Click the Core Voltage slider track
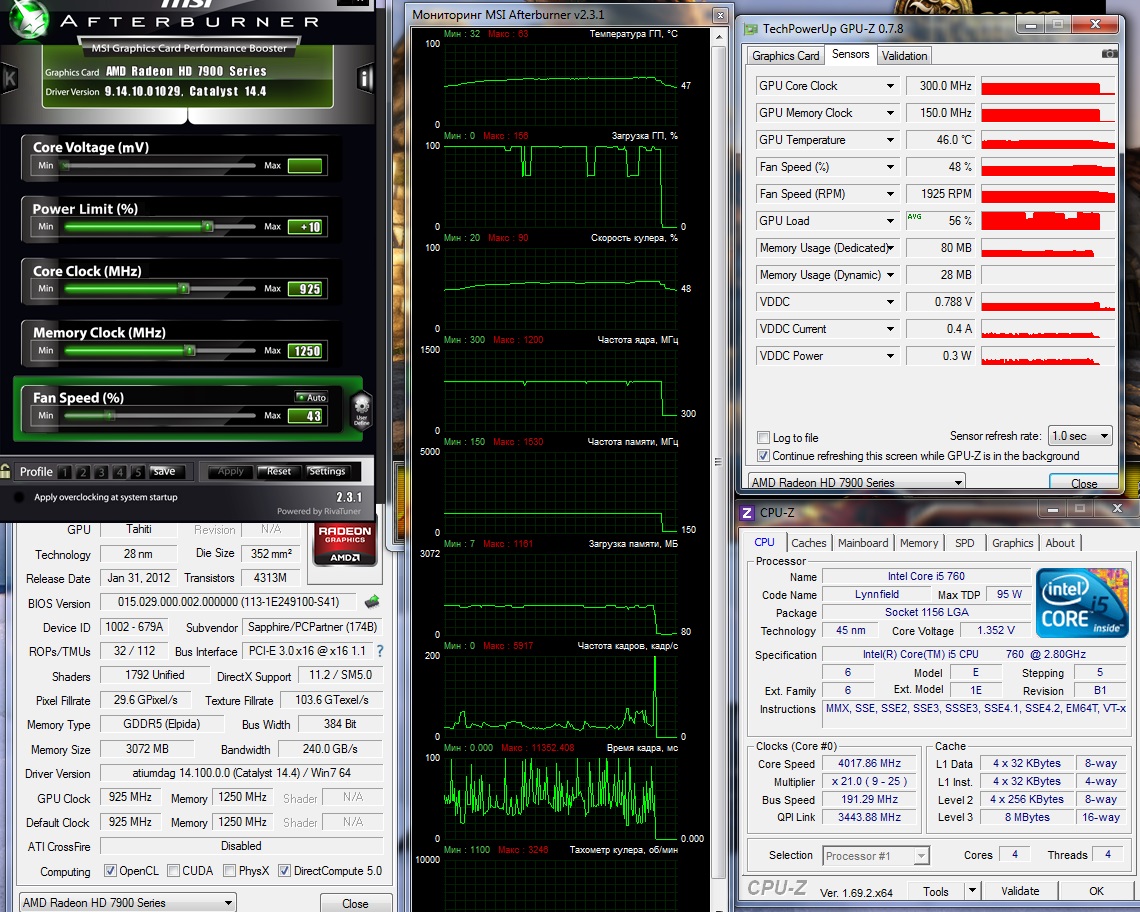Screen dimensions: 1140x912 pyautogui.click(x=160, y=166)
